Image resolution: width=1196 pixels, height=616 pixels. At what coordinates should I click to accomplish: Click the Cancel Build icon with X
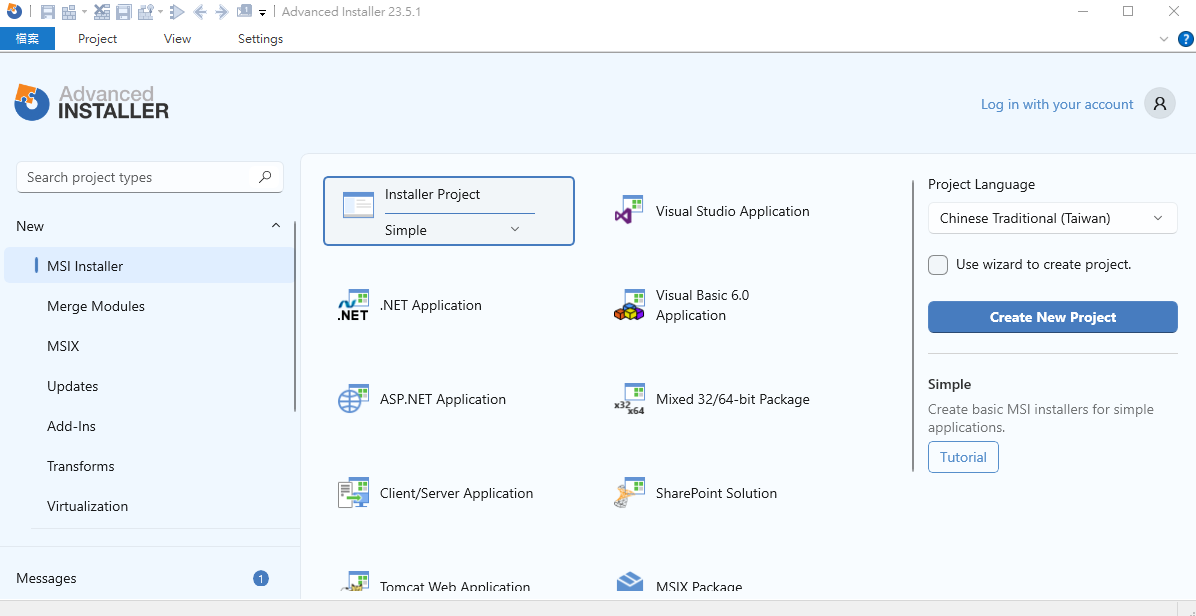pyautogui.click(x=101, y=11)
